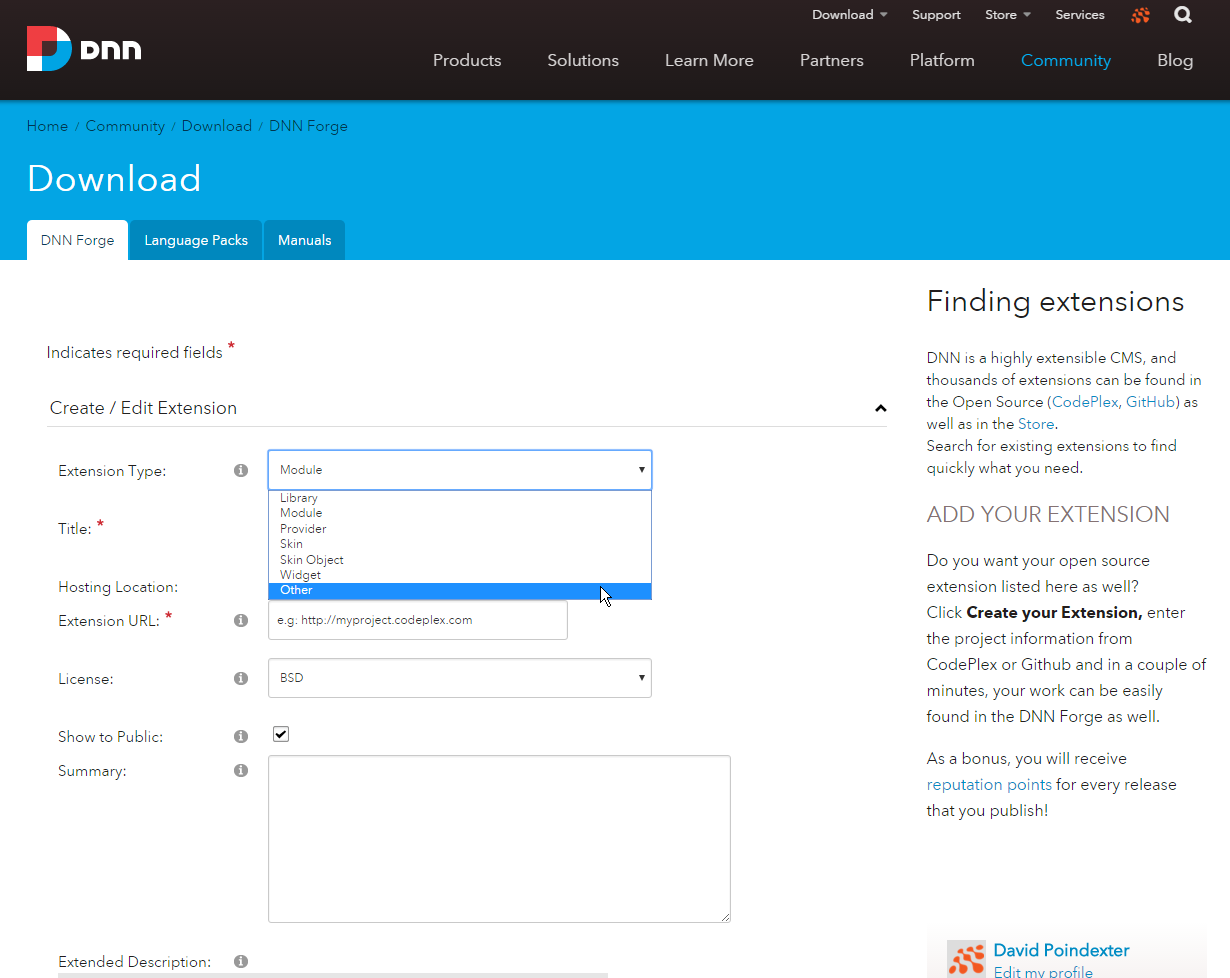This screenshot has height=978, width=1230.
Task: Go to Home breadcrumb link
Action: pyautogui.click(x=47, y=126)
